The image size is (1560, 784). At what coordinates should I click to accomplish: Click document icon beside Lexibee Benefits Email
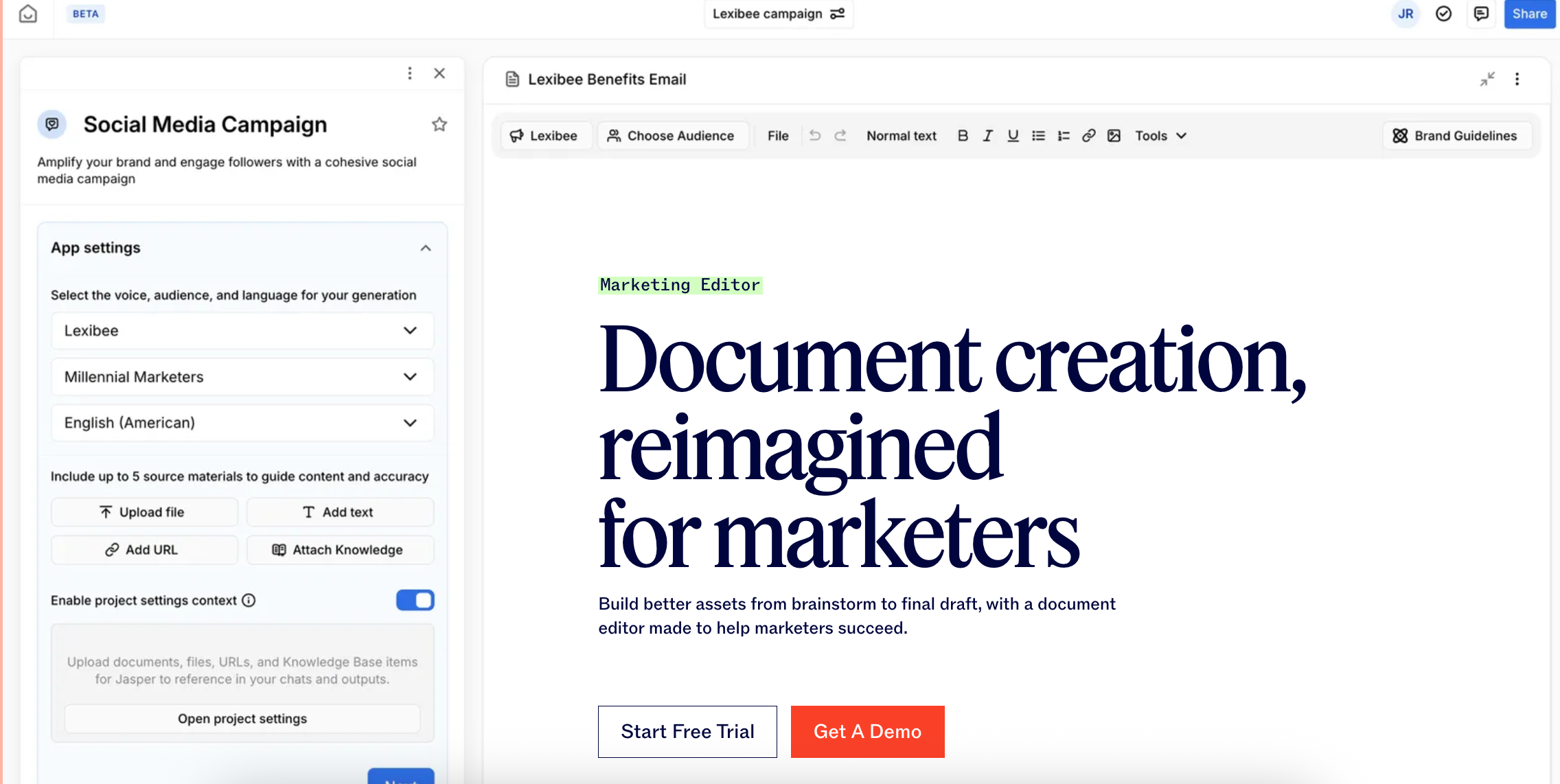512,80
